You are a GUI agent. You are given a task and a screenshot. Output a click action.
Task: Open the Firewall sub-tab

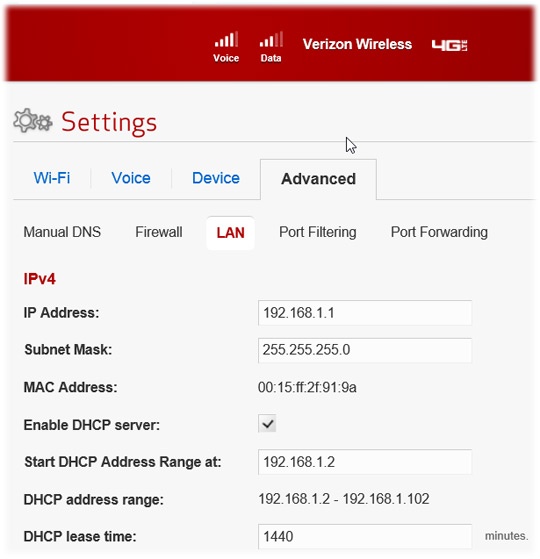[x=159, y=232]
